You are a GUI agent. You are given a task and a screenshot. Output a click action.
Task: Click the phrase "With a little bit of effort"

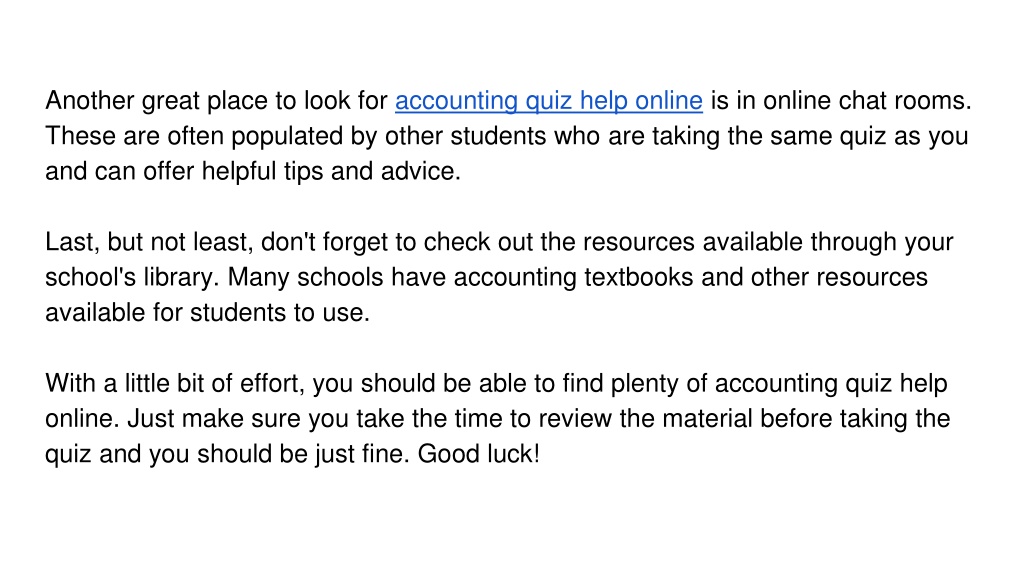[x=172, y=383]
